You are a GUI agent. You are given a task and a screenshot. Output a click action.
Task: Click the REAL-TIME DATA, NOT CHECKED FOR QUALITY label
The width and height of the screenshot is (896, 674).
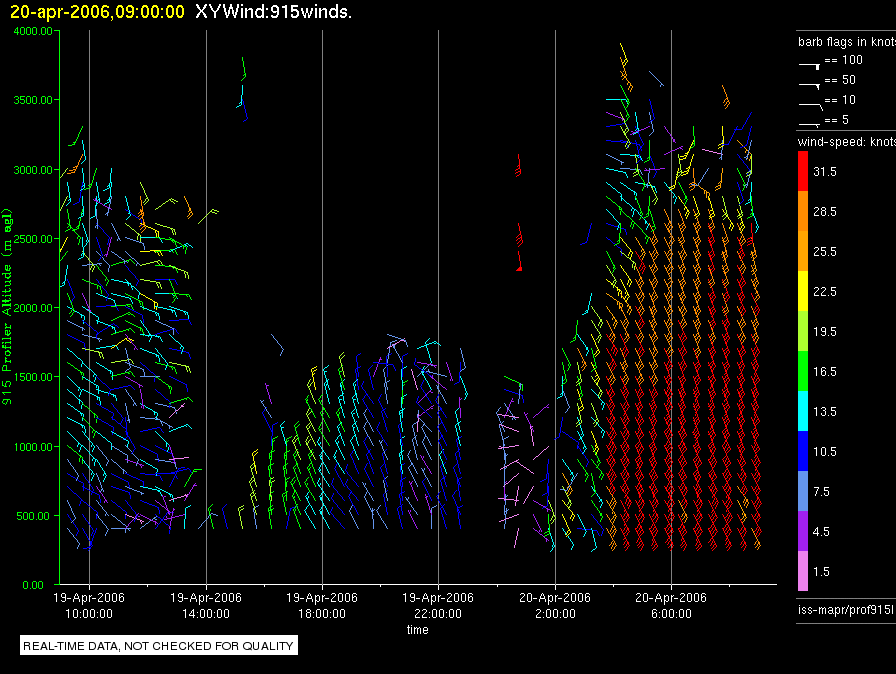point(158,646)
